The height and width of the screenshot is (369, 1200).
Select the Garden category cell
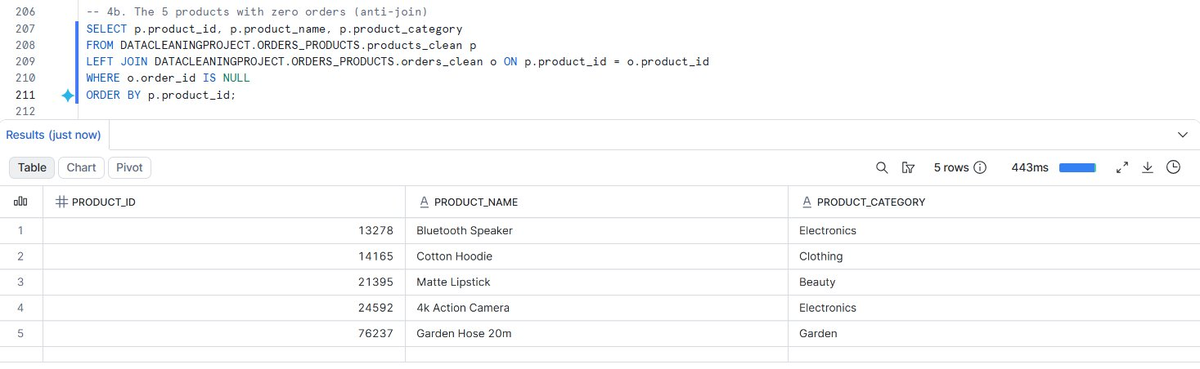[994, 334]
